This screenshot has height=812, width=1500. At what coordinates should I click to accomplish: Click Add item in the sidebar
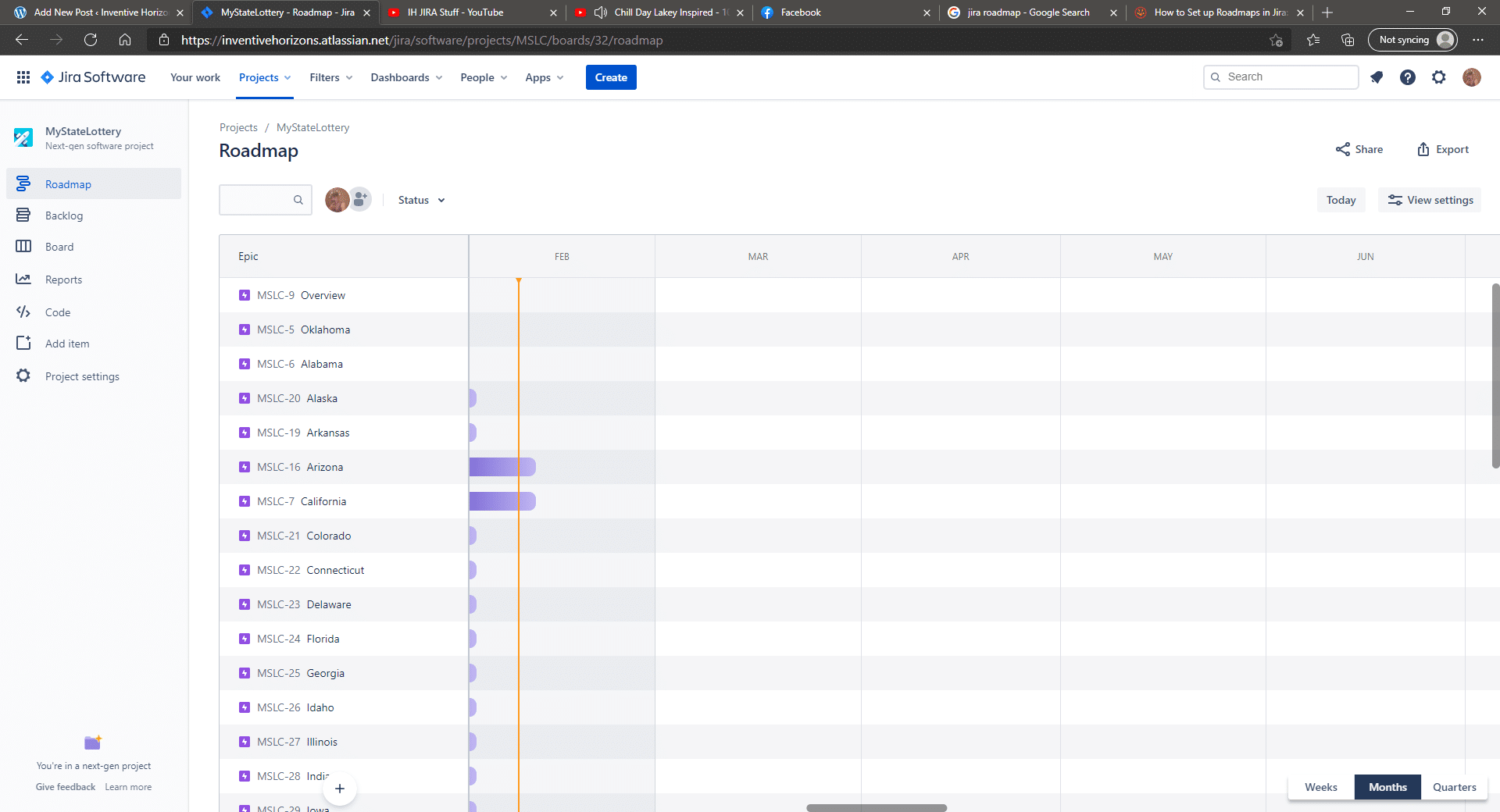[x=67, y=344]
